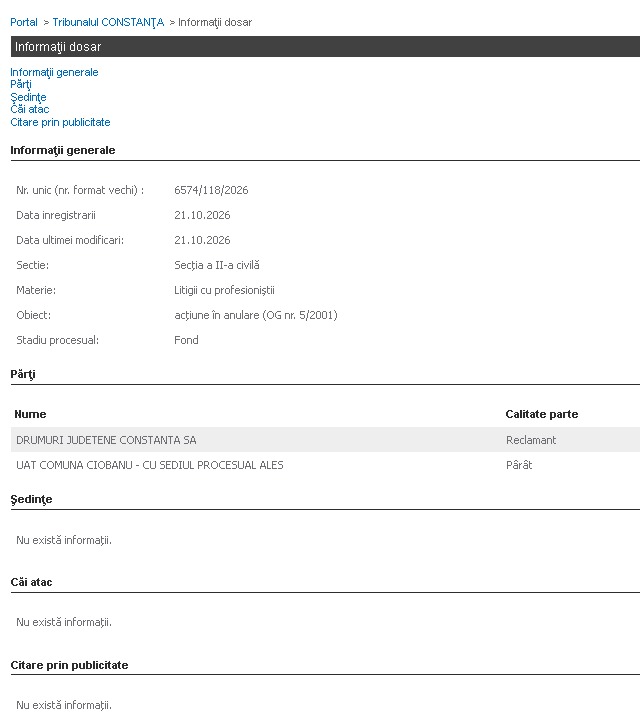The image size is (640, 721).
Task: Click Litigii cu profesioniștii value
Action: tap(224, 290)
